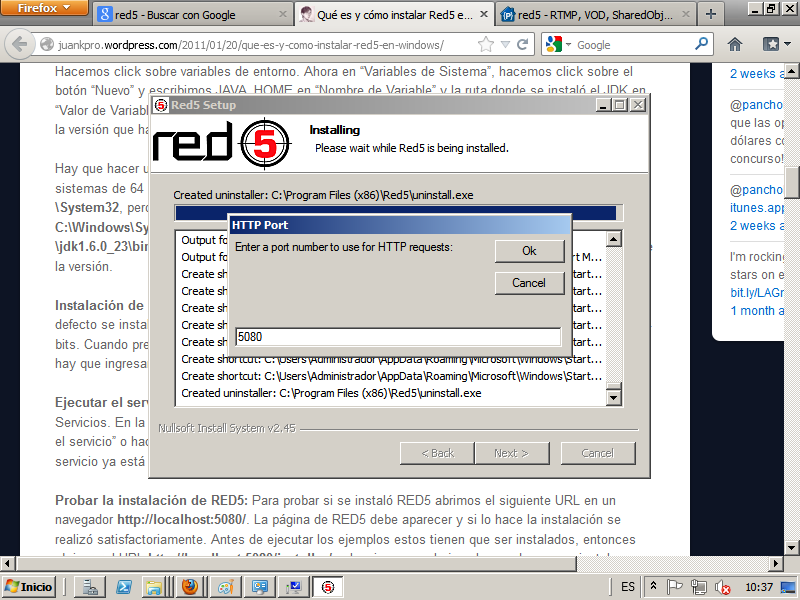
Task: Click the HTTP port number field showing 5080
Action: [x=398, y=337]
